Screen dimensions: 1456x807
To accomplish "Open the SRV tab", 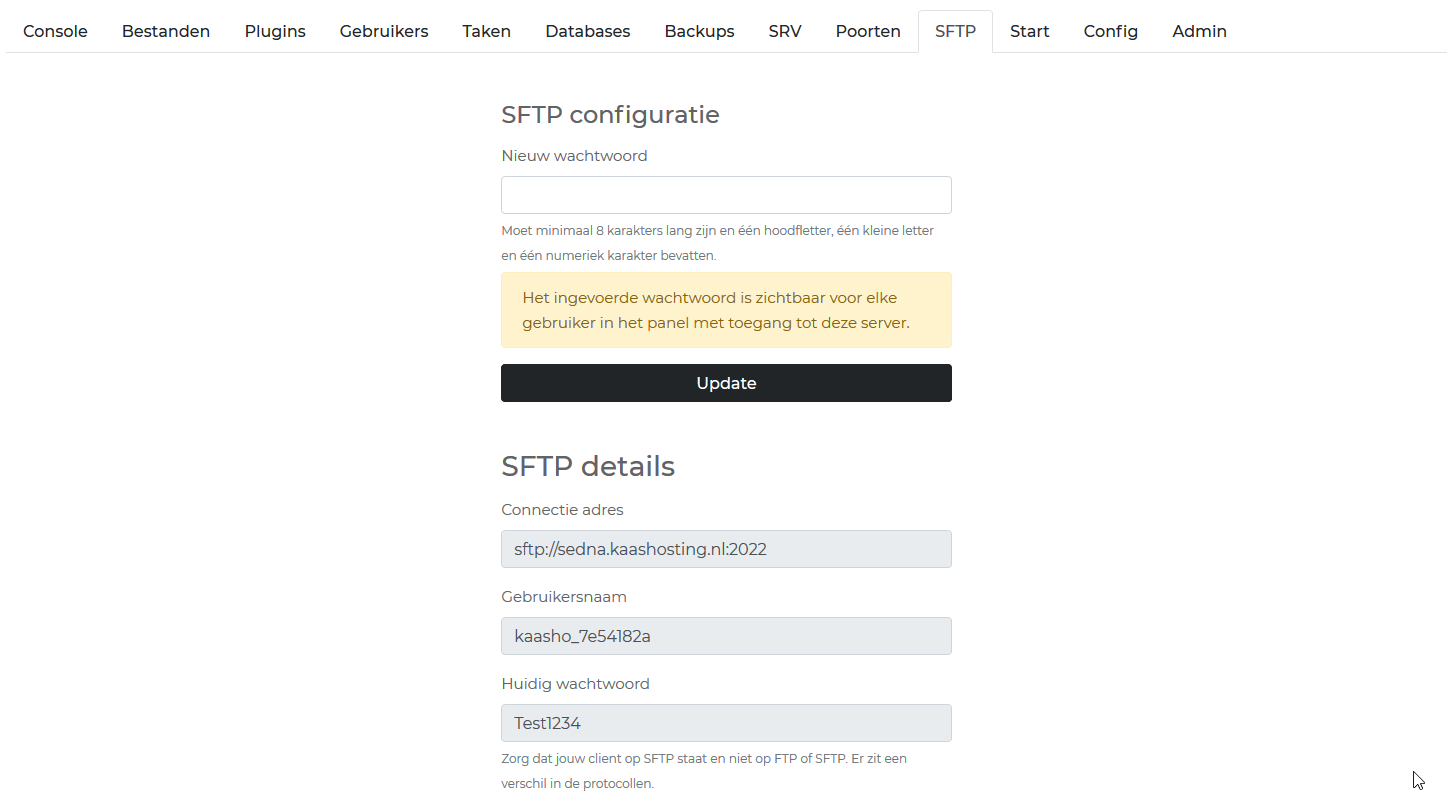I will pyautogui.click(x=785, y=31).
